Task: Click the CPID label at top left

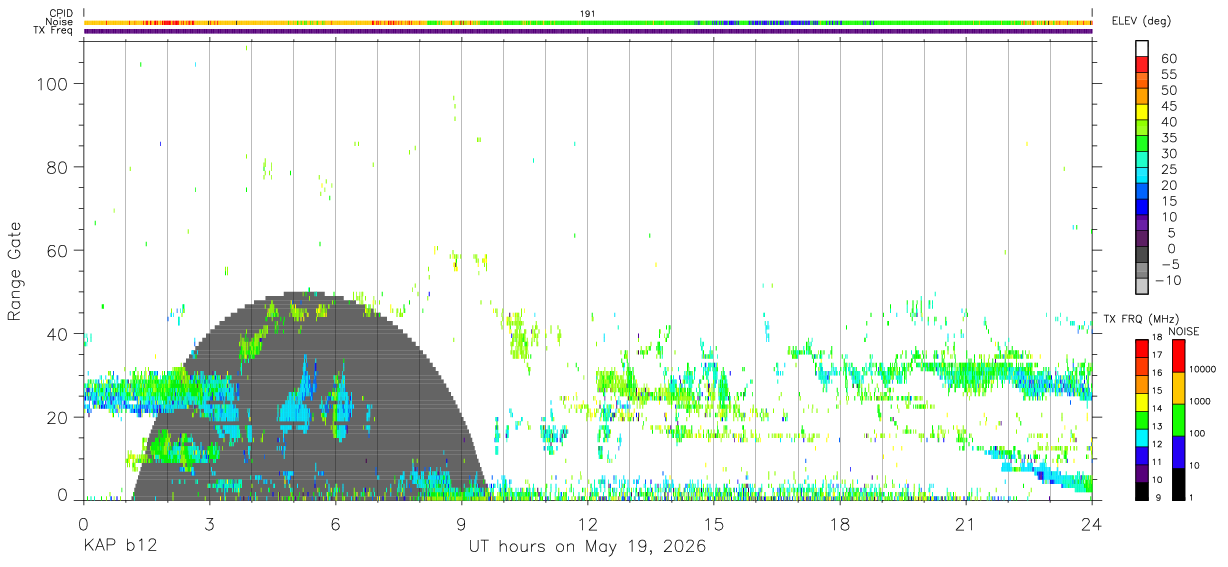Action: point(61,13)
